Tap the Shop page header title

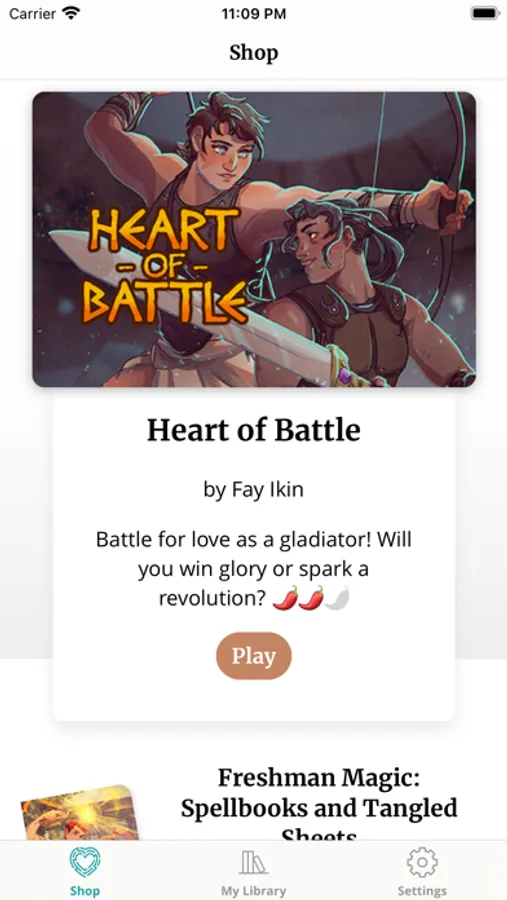254,53
